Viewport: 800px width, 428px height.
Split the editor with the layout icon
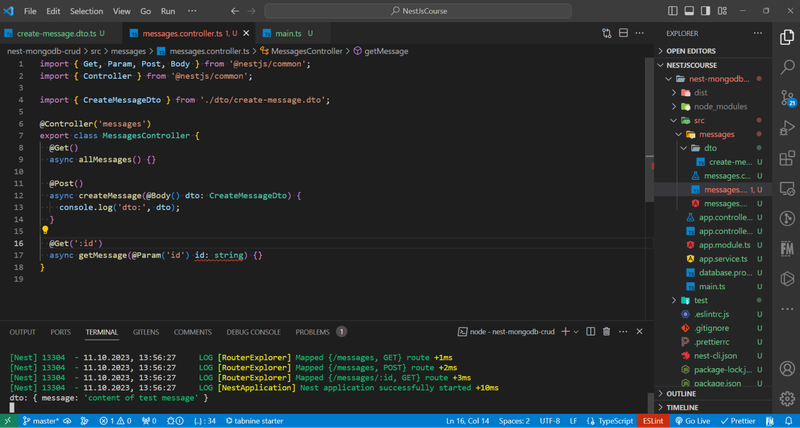pyautogui.click(x=623, y=33)
